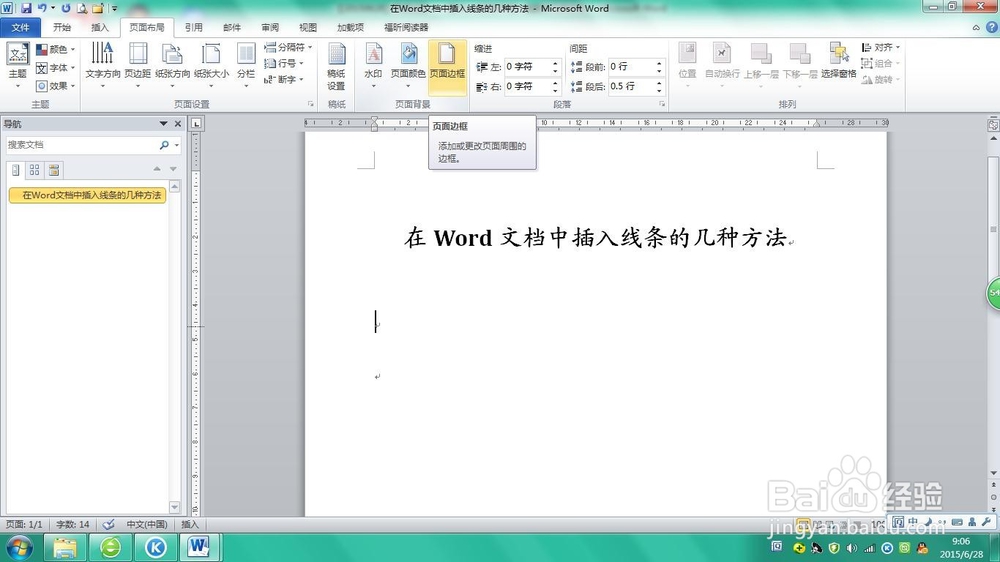Select heading 在Word文档中插入线条的几种方法 in navigation
Screen dimensions: 1000x562
point(87,195)
